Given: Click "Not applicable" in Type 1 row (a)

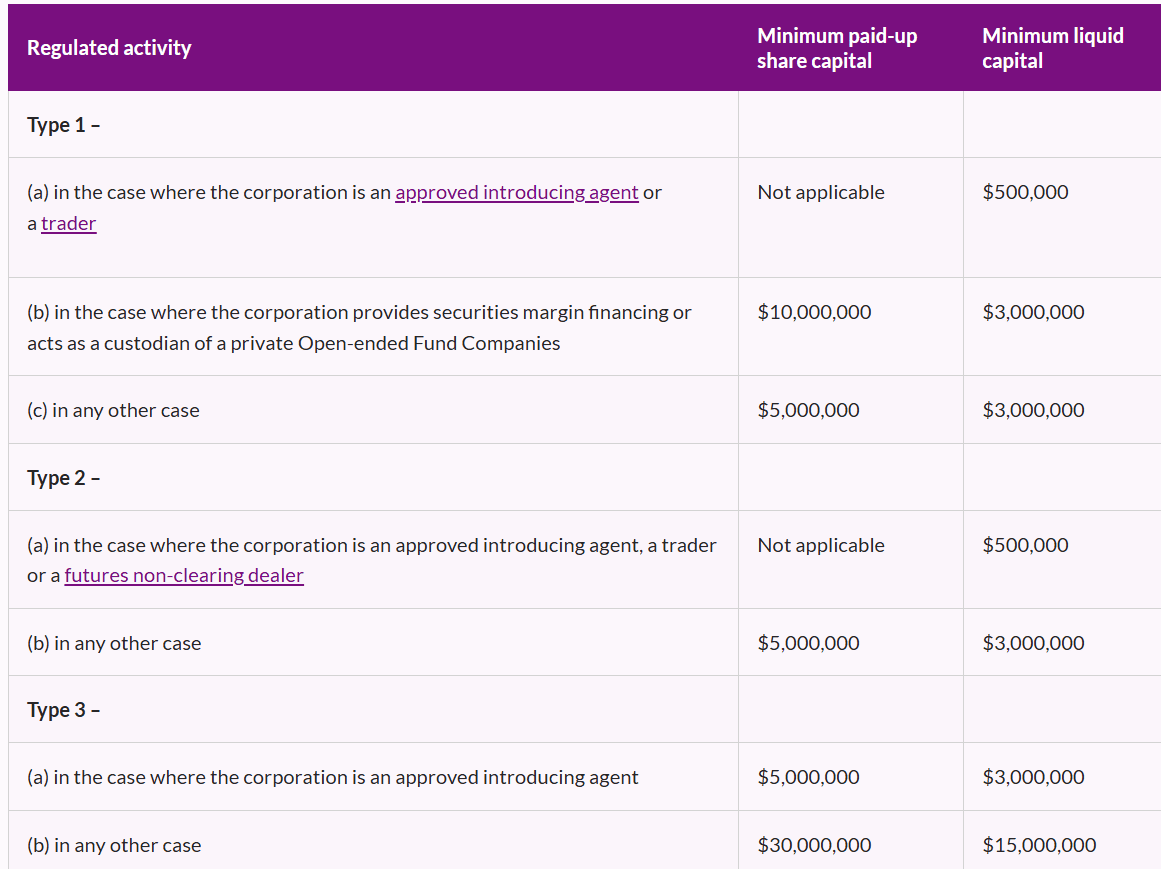Looking at the screenshot, I should click(821, 192).
